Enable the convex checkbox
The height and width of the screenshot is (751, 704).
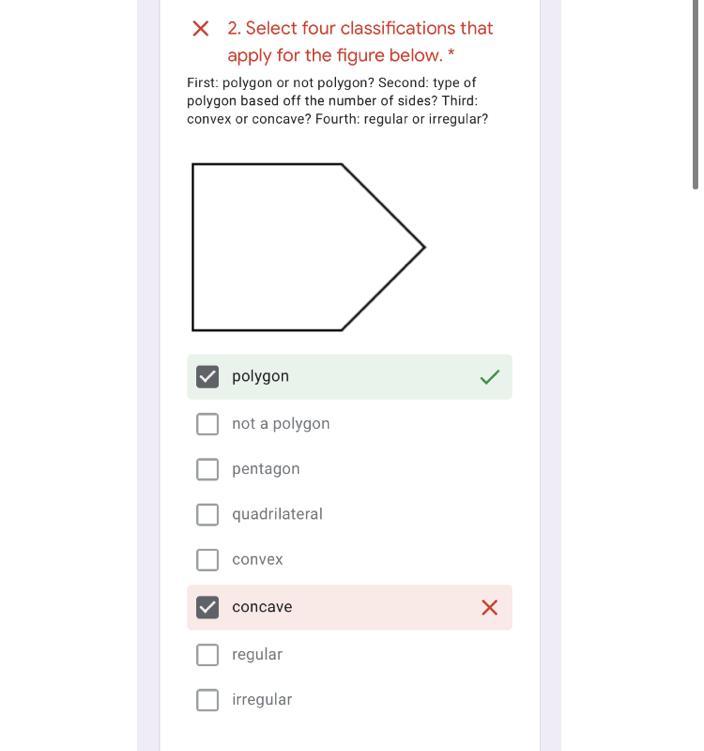coord(207,560)
